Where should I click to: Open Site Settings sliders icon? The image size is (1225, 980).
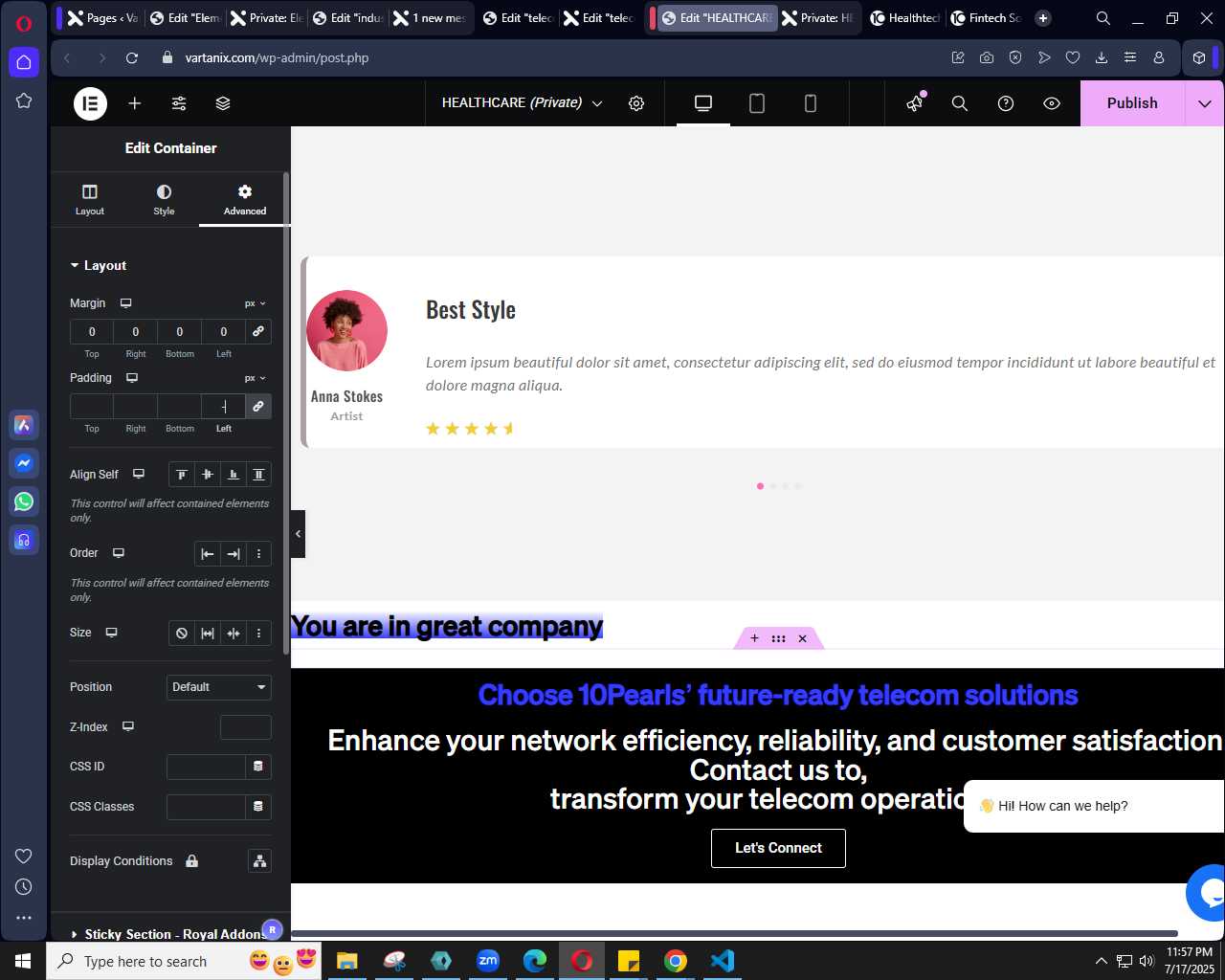click(179, 103)
